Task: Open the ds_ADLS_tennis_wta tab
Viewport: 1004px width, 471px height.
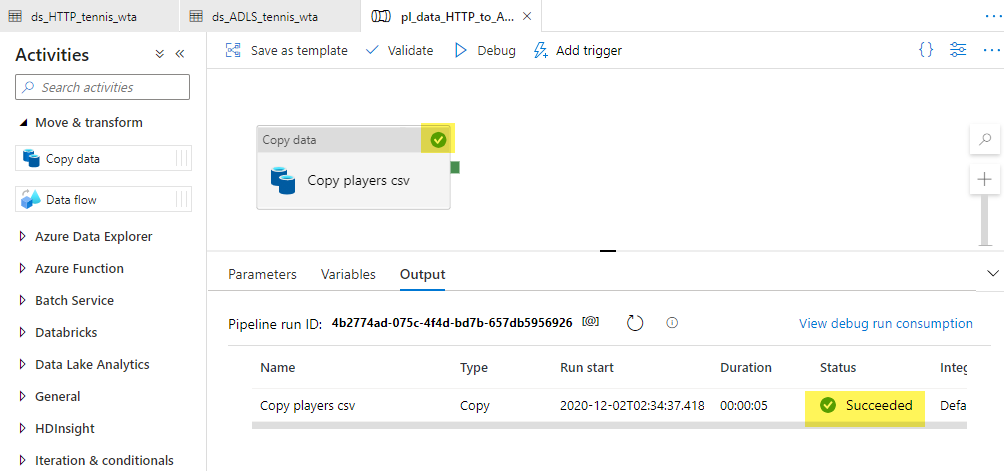Action: coord(270,16)
